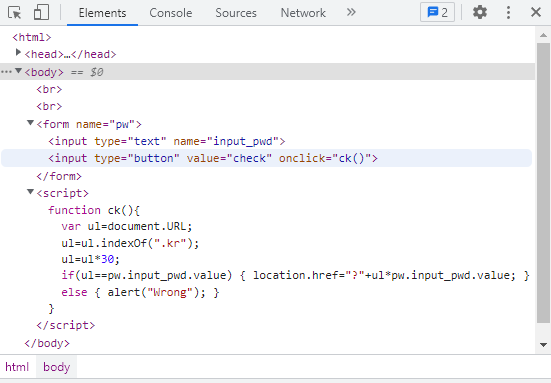Click the onclick="ck()" attribute
The width and height of the screenshot is (551, 383).
point(325,158)
